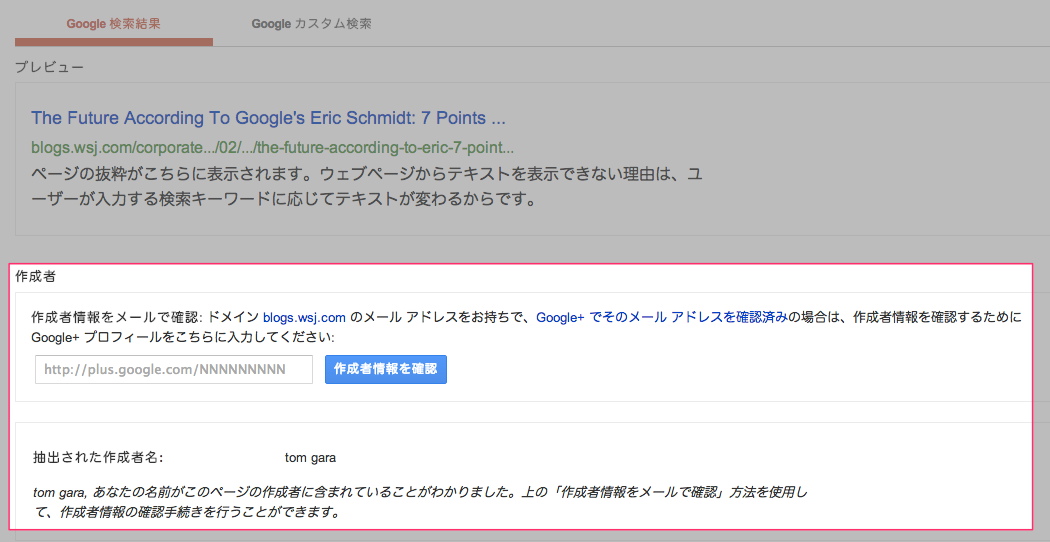Click the orange underline of the active tab

(x=113, y=42)
